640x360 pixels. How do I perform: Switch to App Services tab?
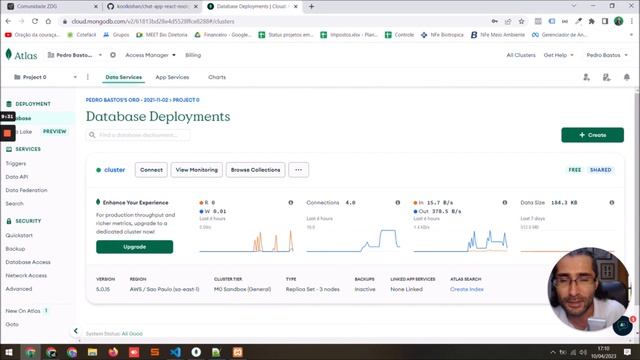[x=172, y=77]
